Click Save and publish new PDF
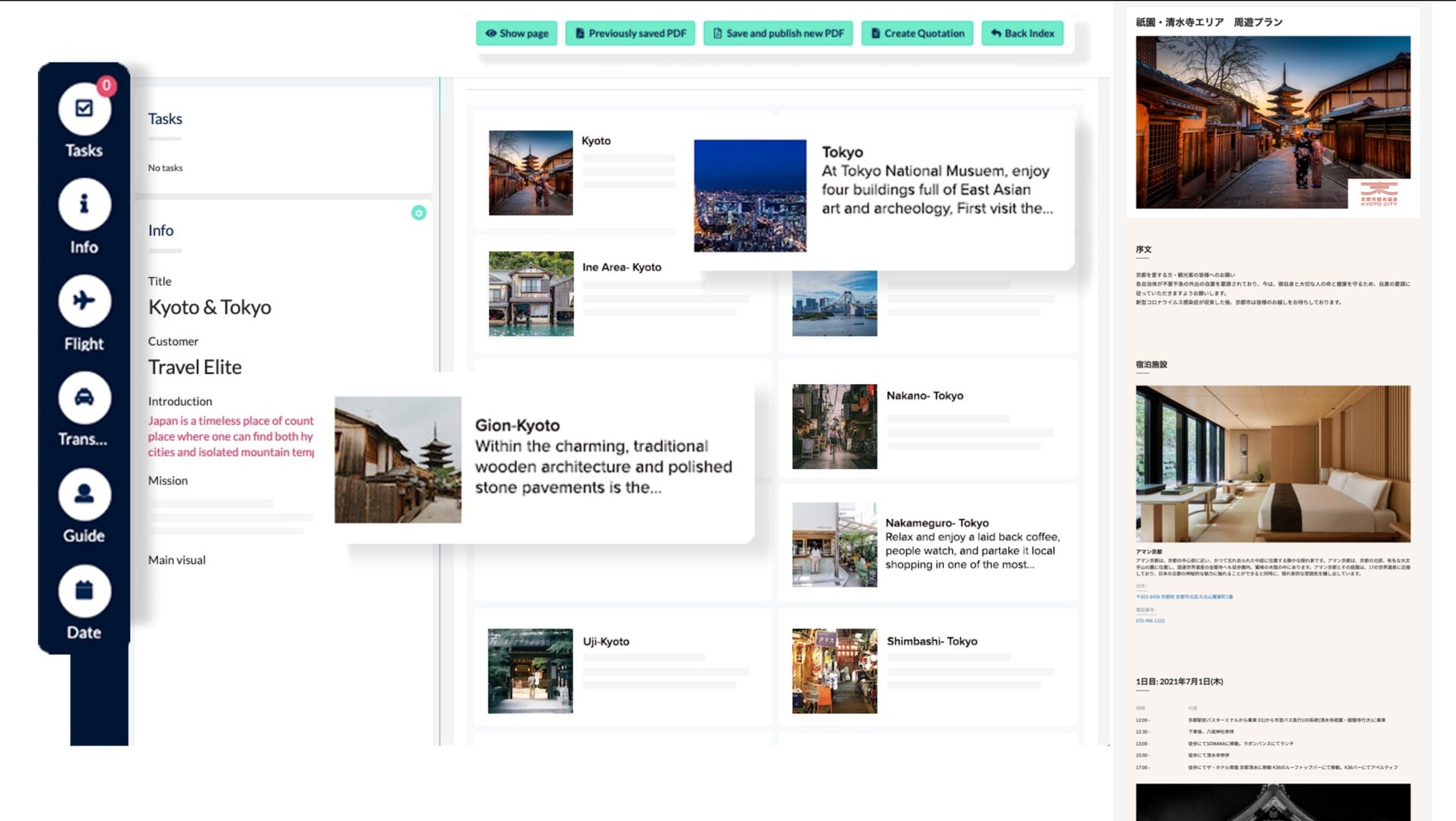This screenshot has height=821, width=1456. (x=778, y=33)
